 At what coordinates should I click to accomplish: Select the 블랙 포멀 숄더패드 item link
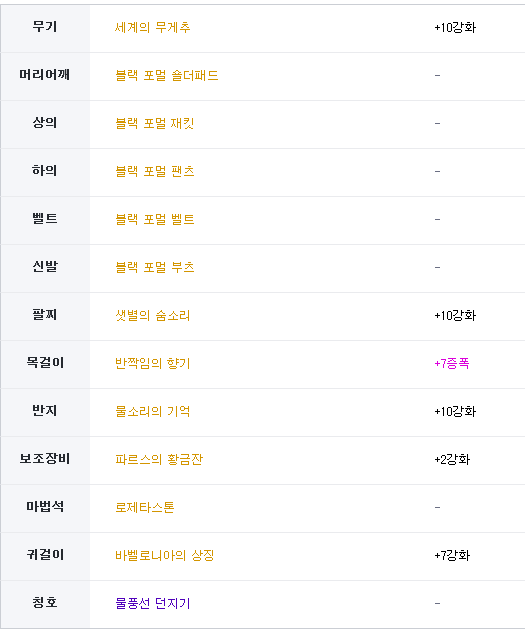167,76
